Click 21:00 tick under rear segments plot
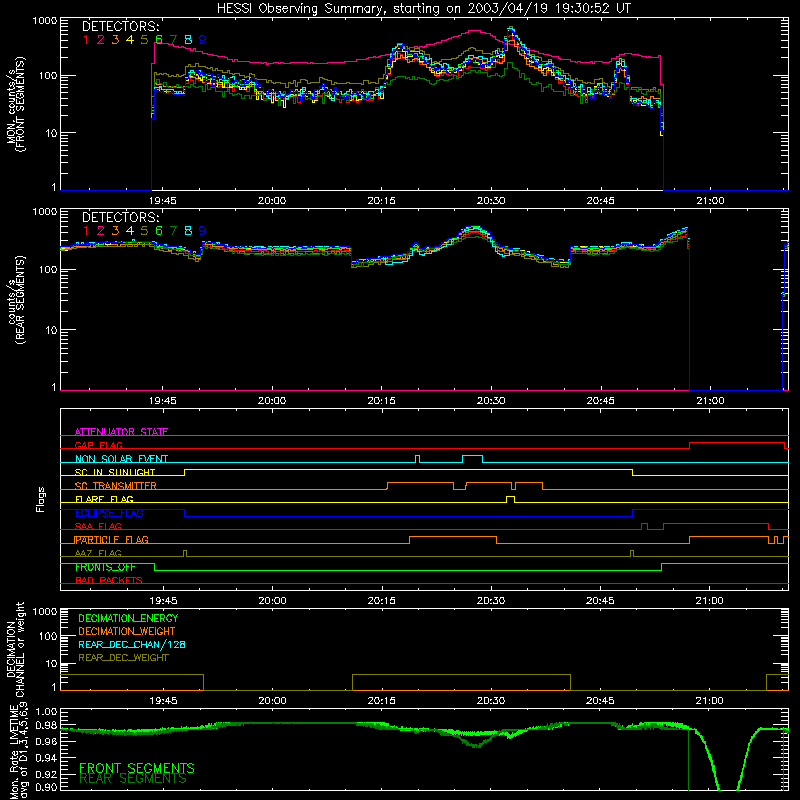 click(x=710, y=401)
